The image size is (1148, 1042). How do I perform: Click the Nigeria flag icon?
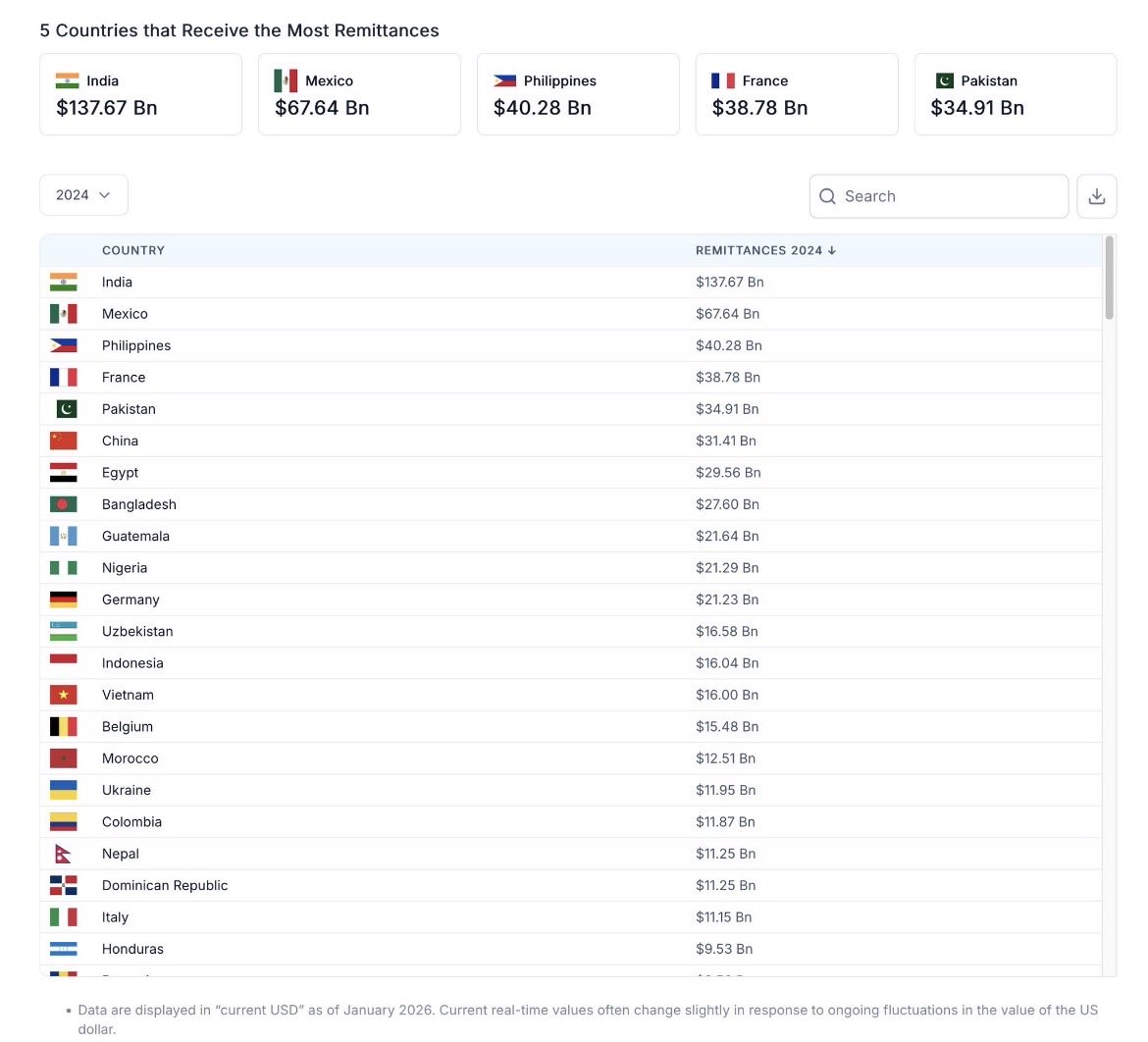click(64, 567)
